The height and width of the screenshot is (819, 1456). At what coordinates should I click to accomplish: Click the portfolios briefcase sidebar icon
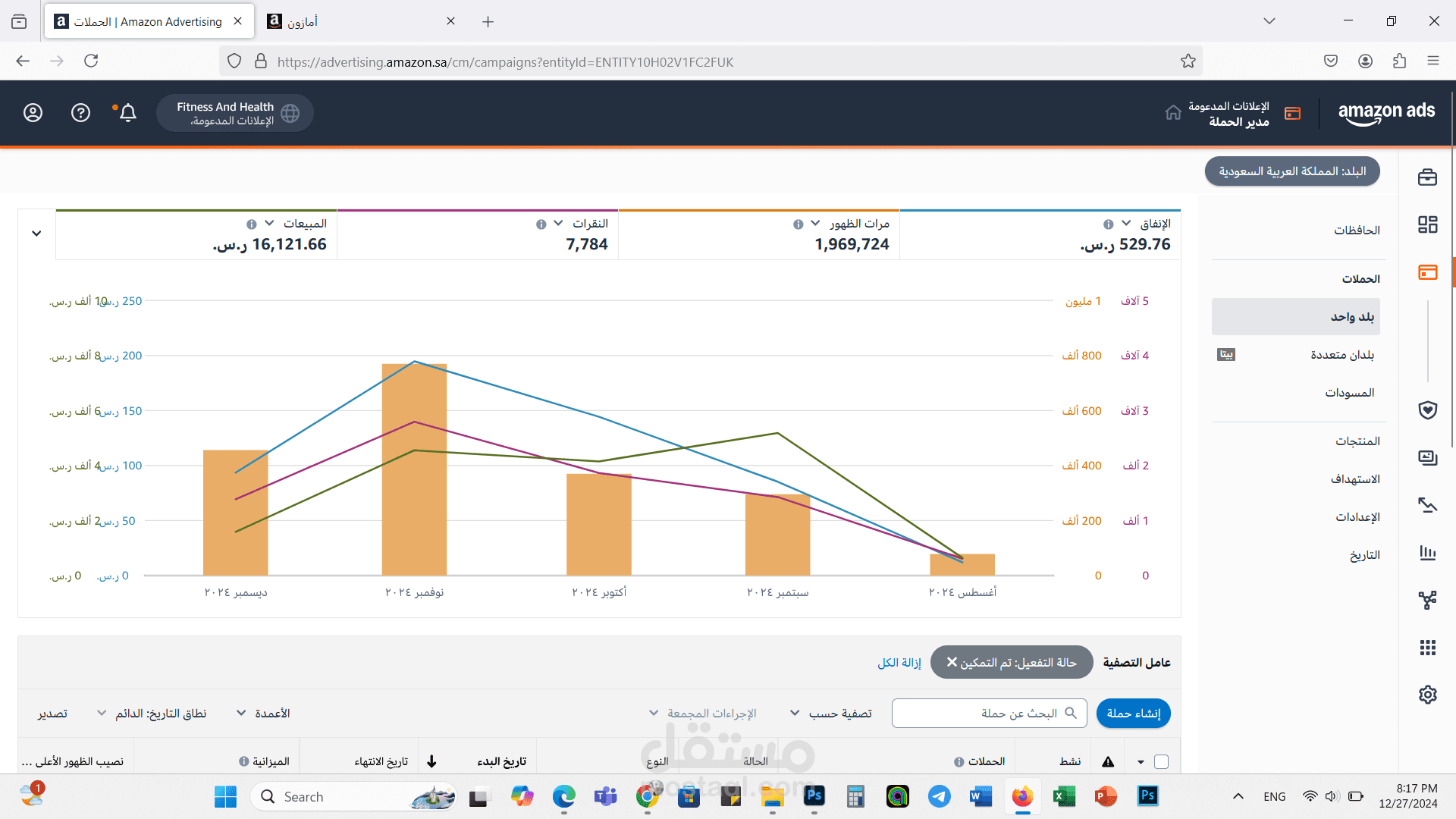coord(1427,177)
